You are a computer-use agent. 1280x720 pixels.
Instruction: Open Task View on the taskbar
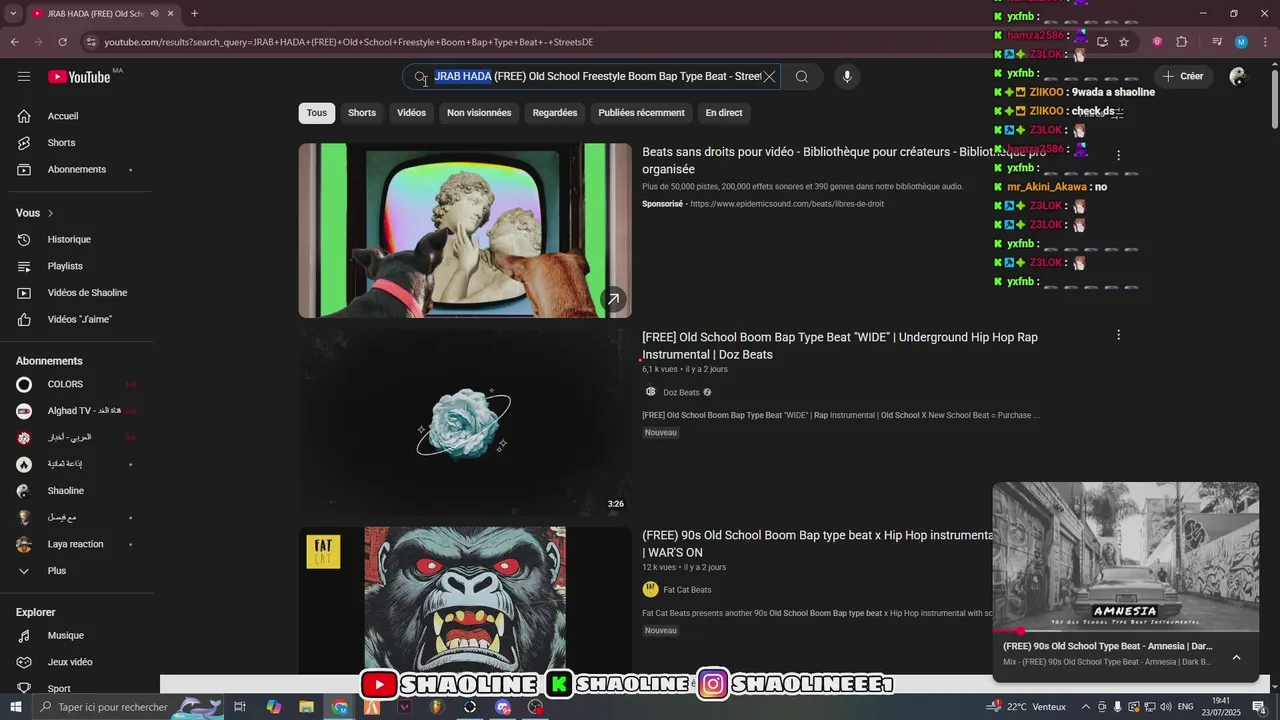coord(240,707)
